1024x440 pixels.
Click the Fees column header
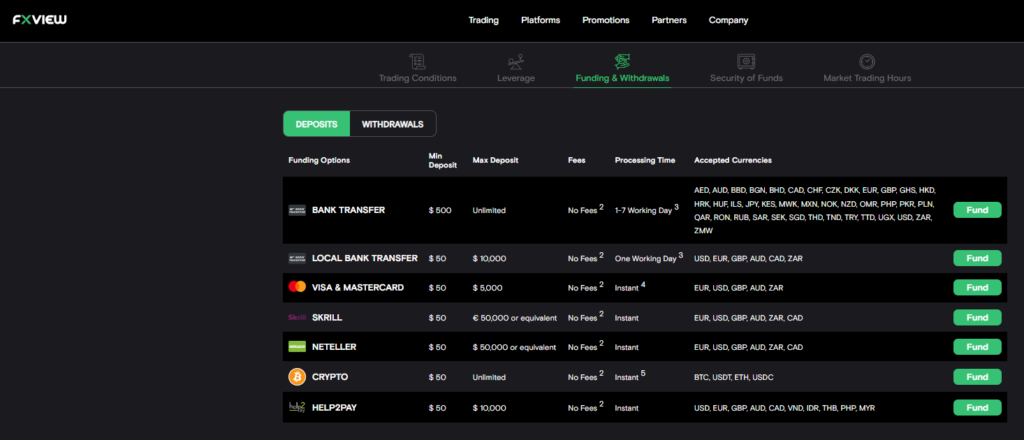(577, 160)
